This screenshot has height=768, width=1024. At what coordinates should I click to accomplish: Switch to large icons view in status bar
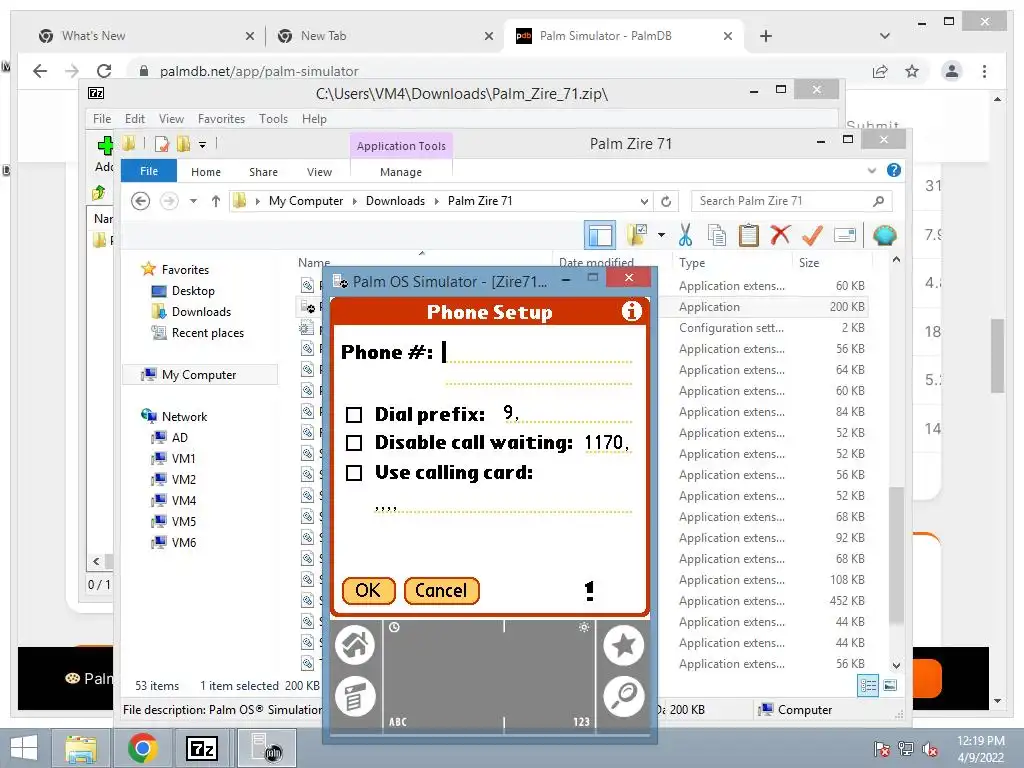click(889, 685)
